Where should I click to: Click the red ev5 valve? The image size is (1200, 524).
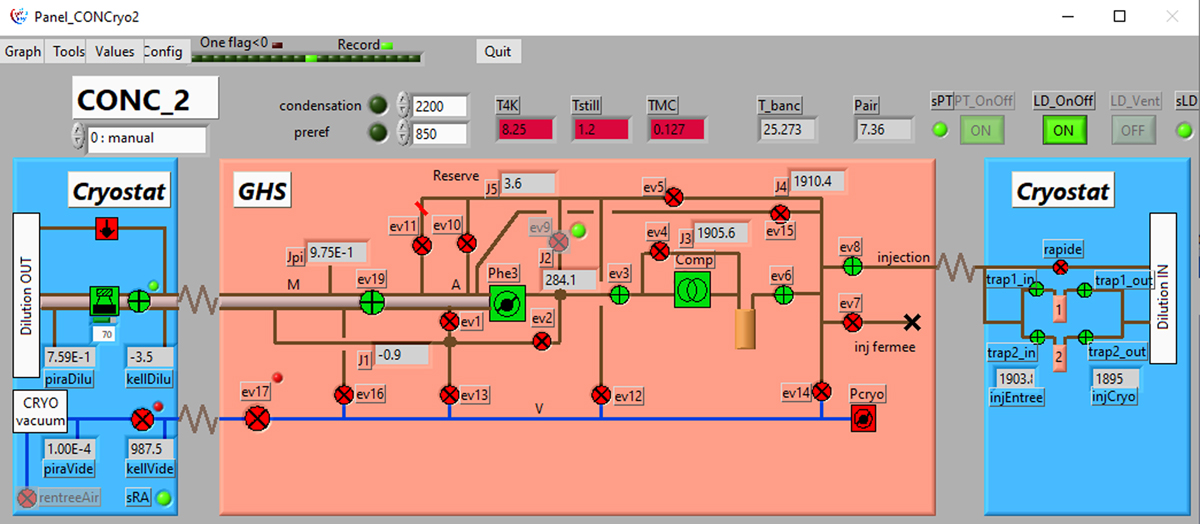tap(674, 196)
